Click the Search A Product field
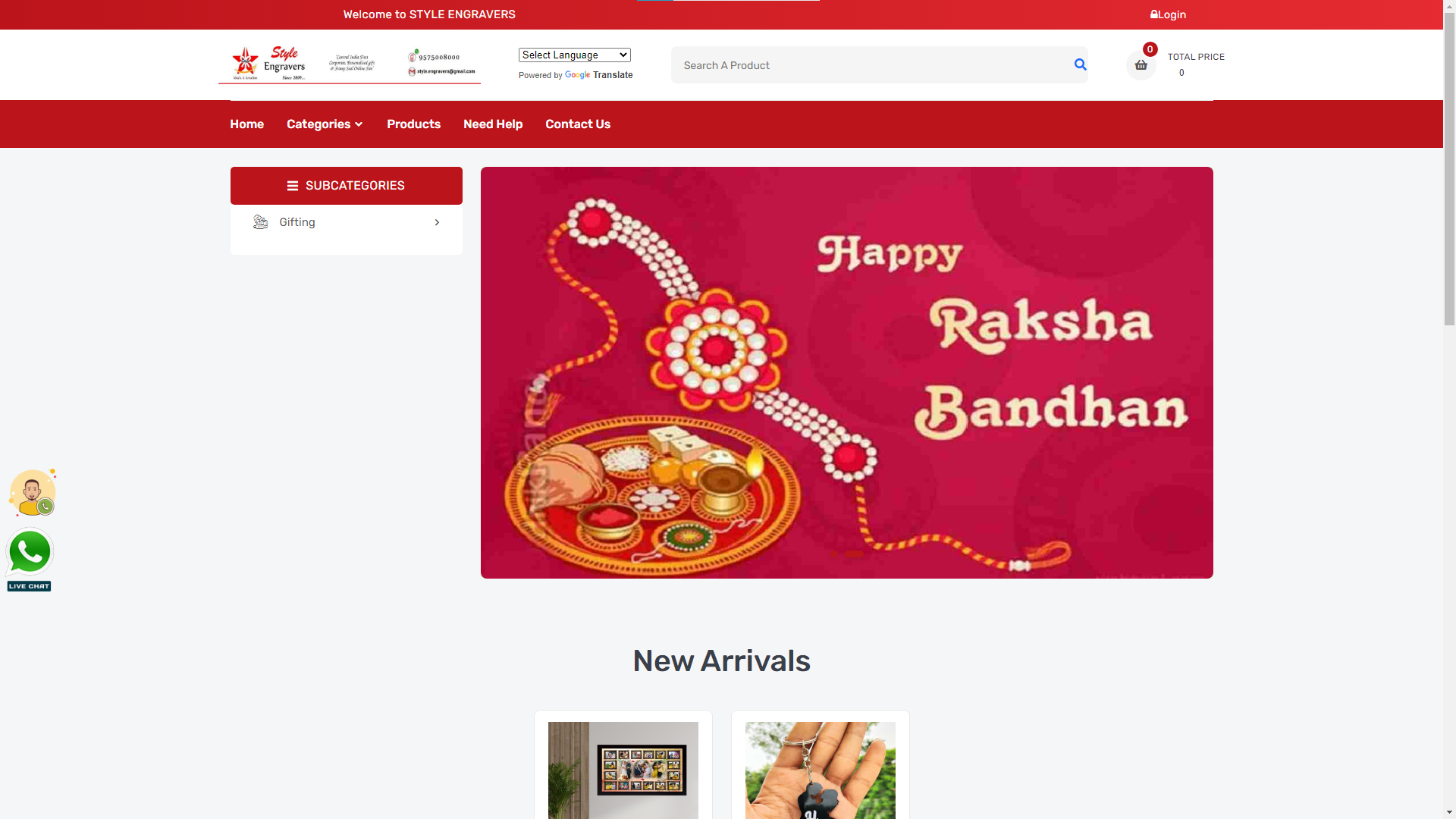1456x819 pixels. point(872,65)
